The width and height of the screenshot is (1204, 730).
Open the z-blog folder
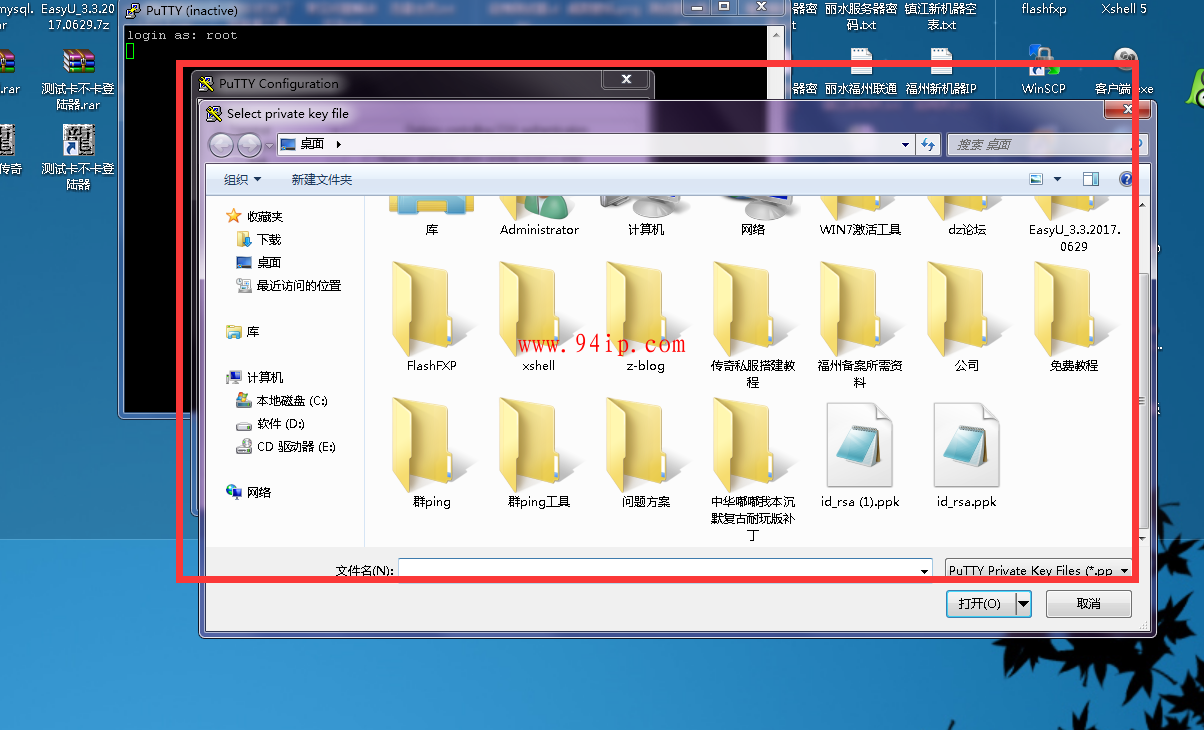click(645, 318)
